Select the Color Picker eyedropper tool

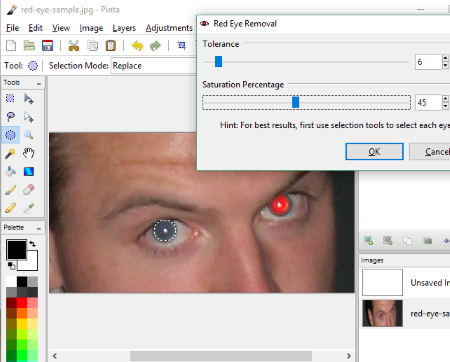click(29, 208)
